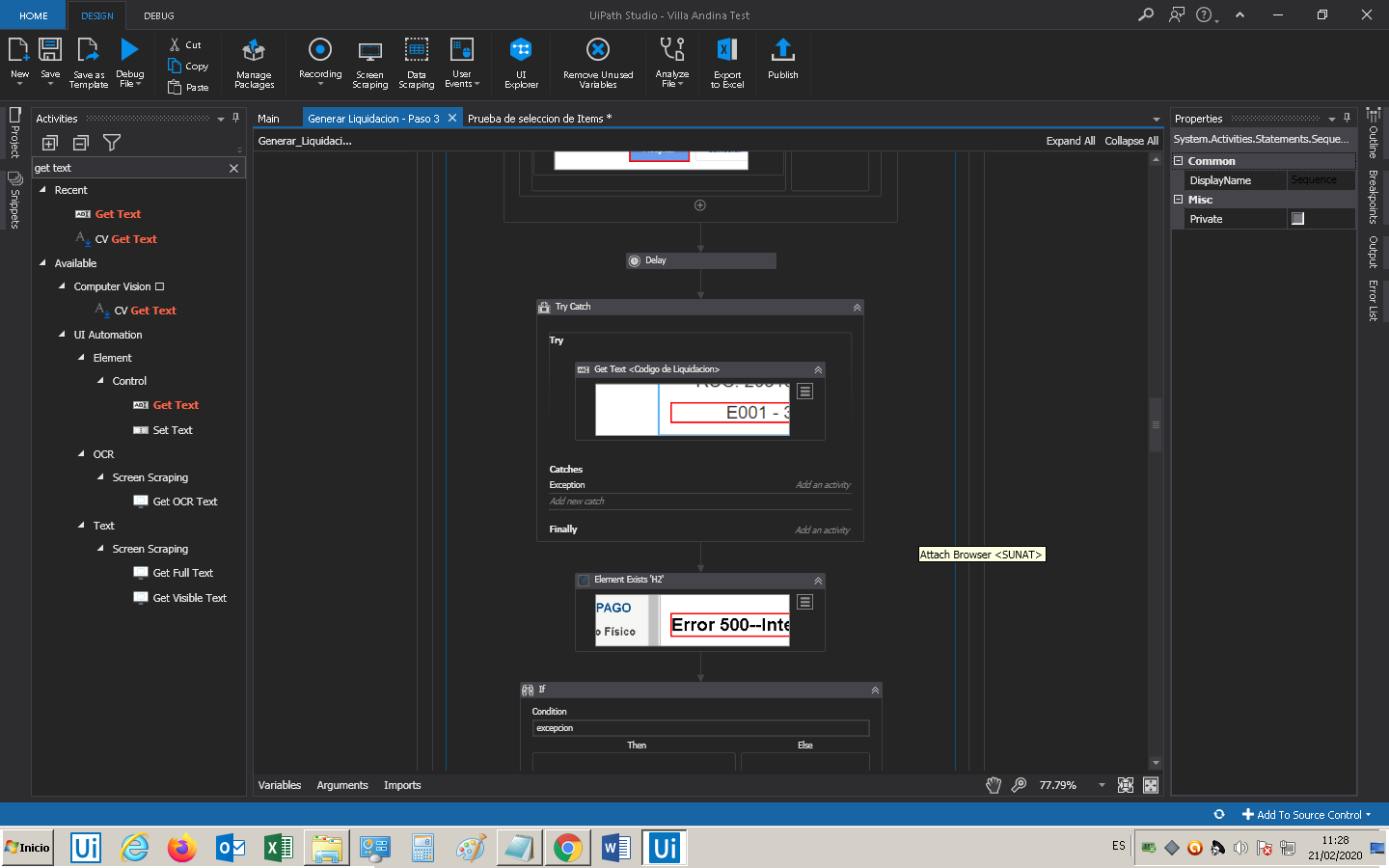
Task: Toggle the Computer Vision category checkbox
Action: pyautogui.click(x=160, y=286)
